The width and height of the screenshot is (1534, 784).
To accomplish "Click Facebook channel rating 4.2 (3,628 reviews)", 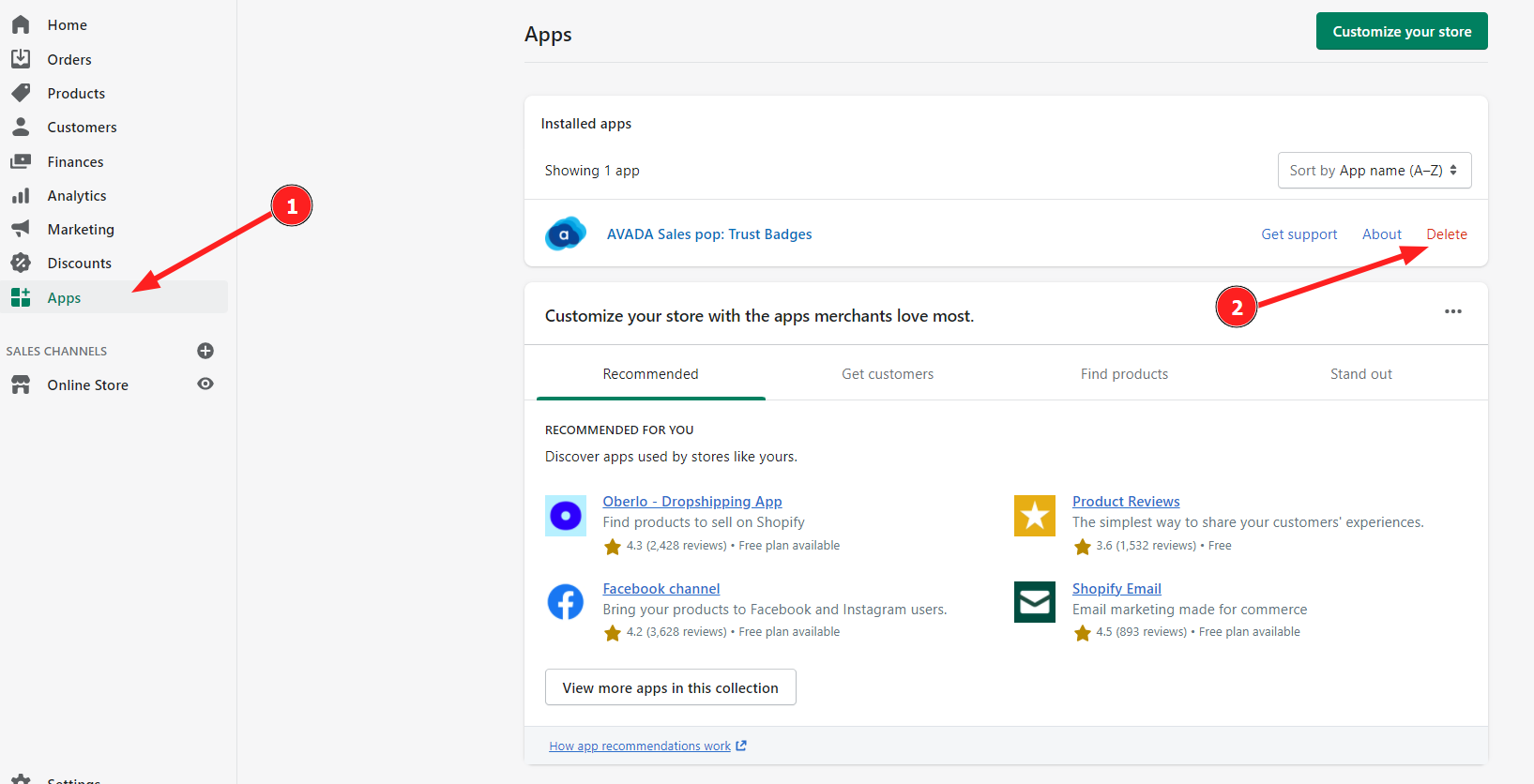I will click(676, 632).
